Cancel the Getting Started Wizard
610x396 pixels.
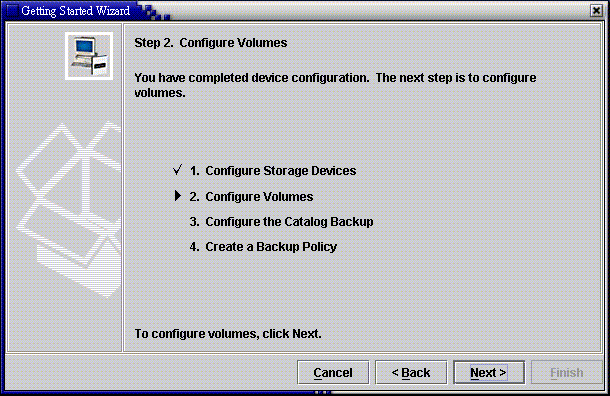[333, 372]
